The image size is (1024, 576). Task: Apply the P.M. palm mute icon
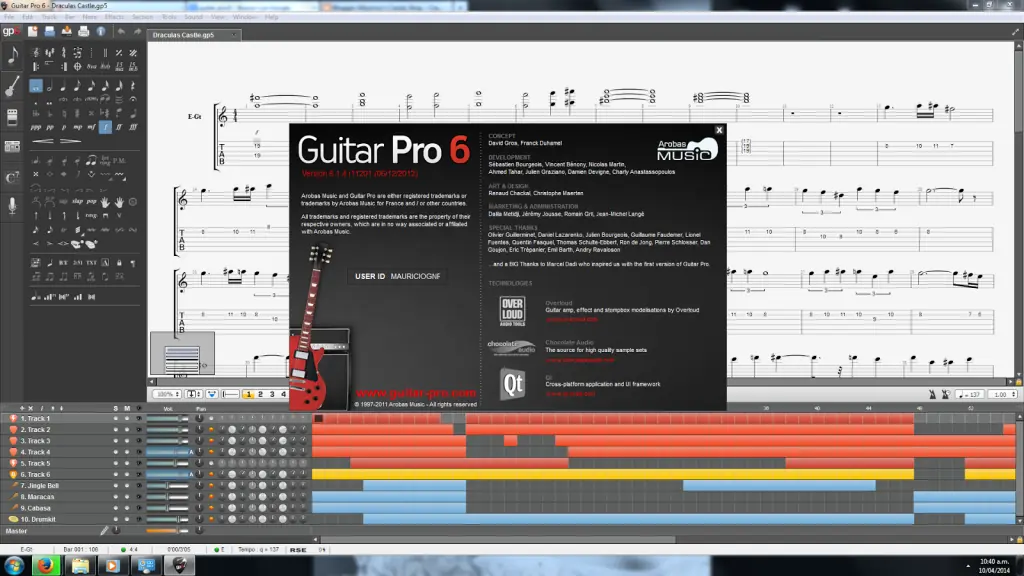120,160
